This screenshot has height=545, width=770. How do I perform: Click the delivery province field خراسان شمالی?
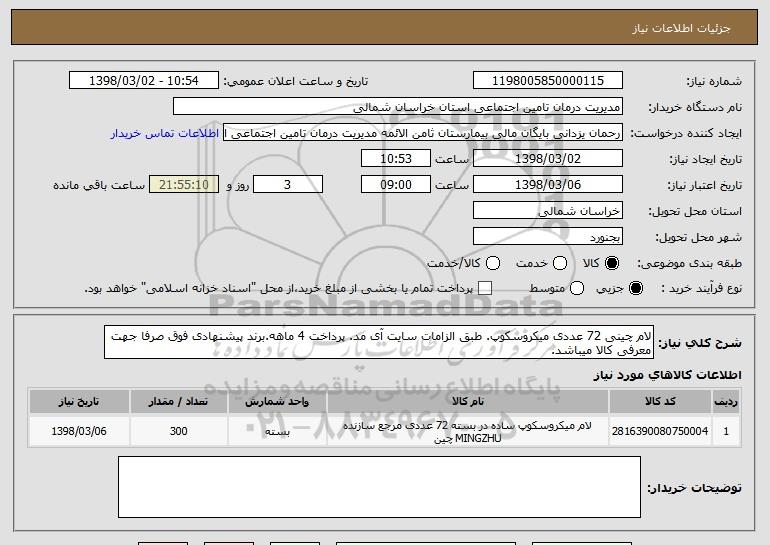coord(548,211)
